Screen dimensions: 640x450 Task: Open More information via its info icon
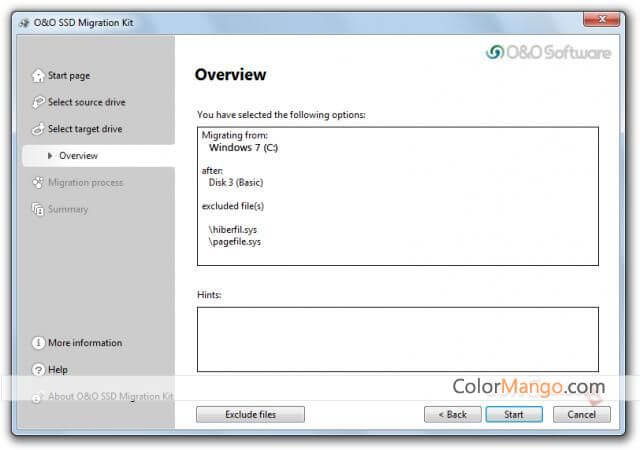(38, 343)
